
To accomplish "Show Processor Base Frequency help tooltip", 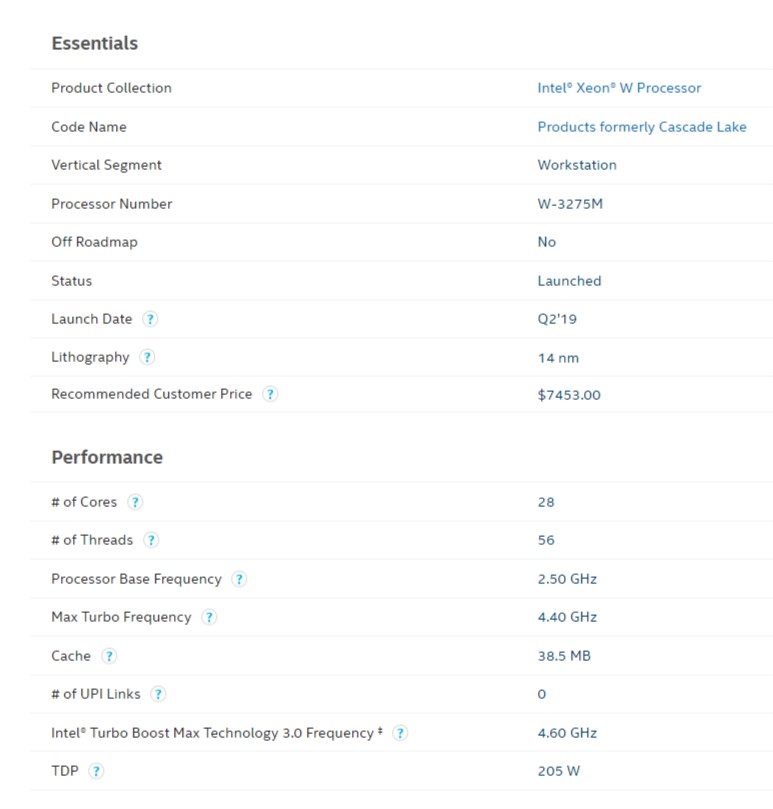I will 239,579.
